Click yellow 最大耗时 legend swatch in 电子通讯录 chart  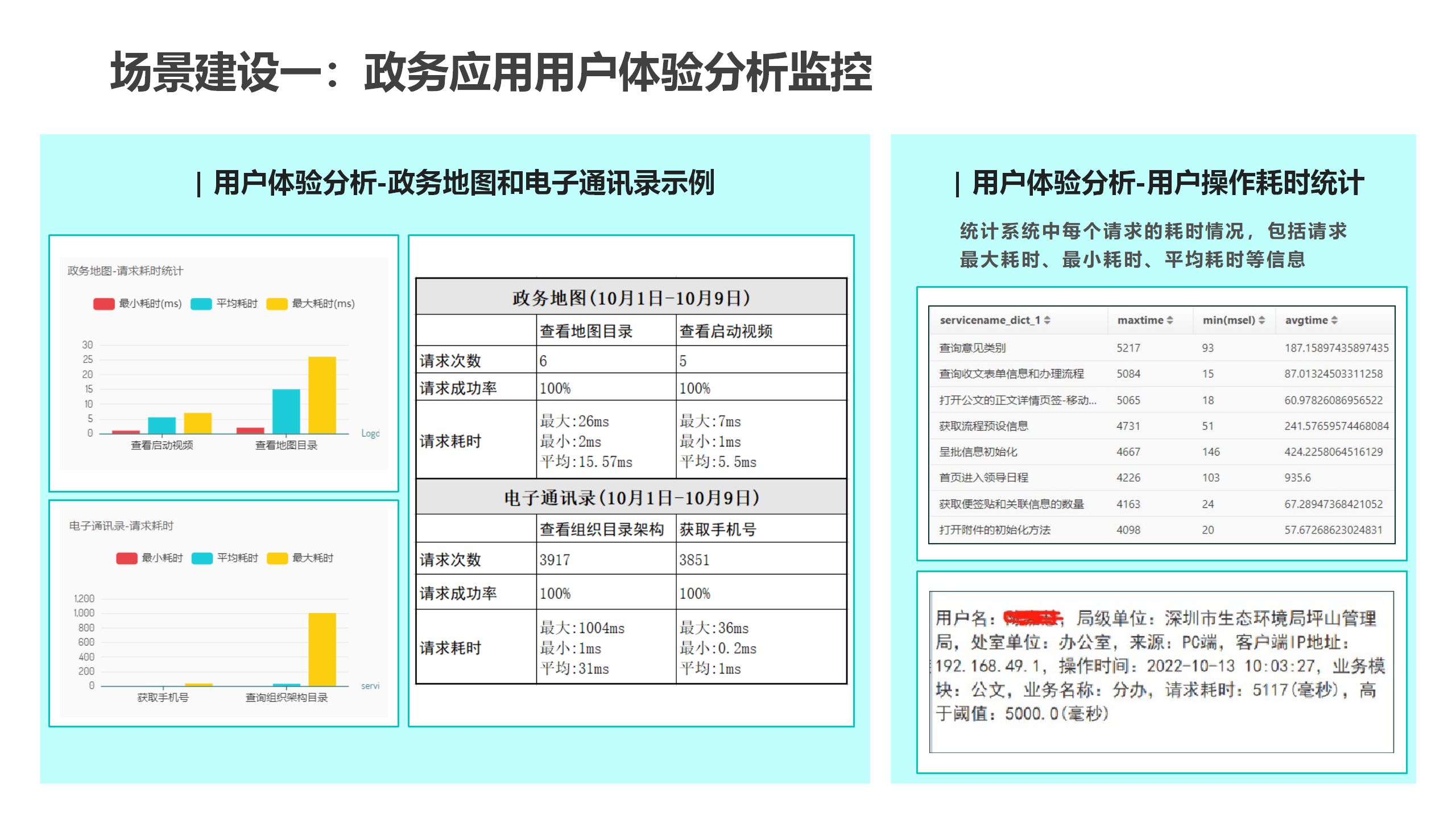(277, 558)
